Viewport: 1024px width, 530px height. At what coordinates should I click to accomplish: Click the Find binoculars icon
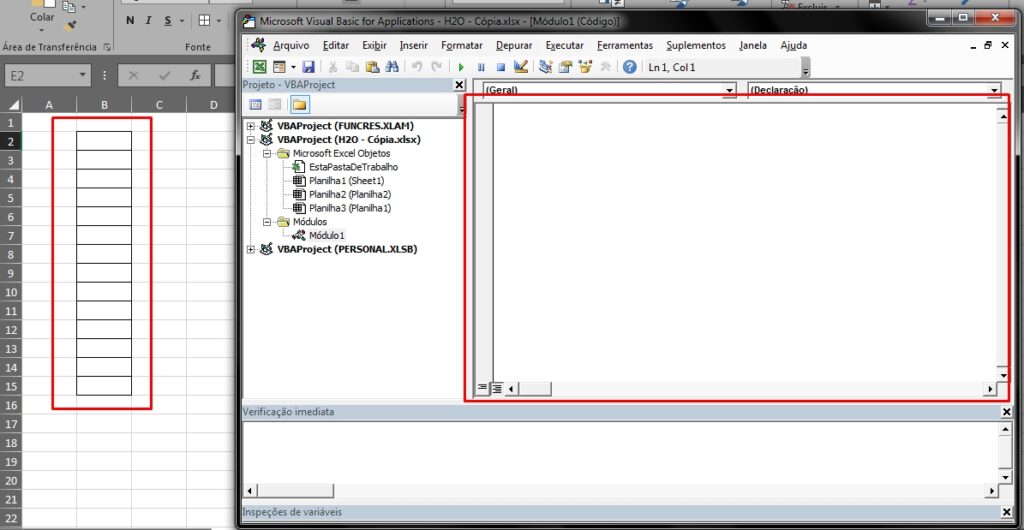392,67
